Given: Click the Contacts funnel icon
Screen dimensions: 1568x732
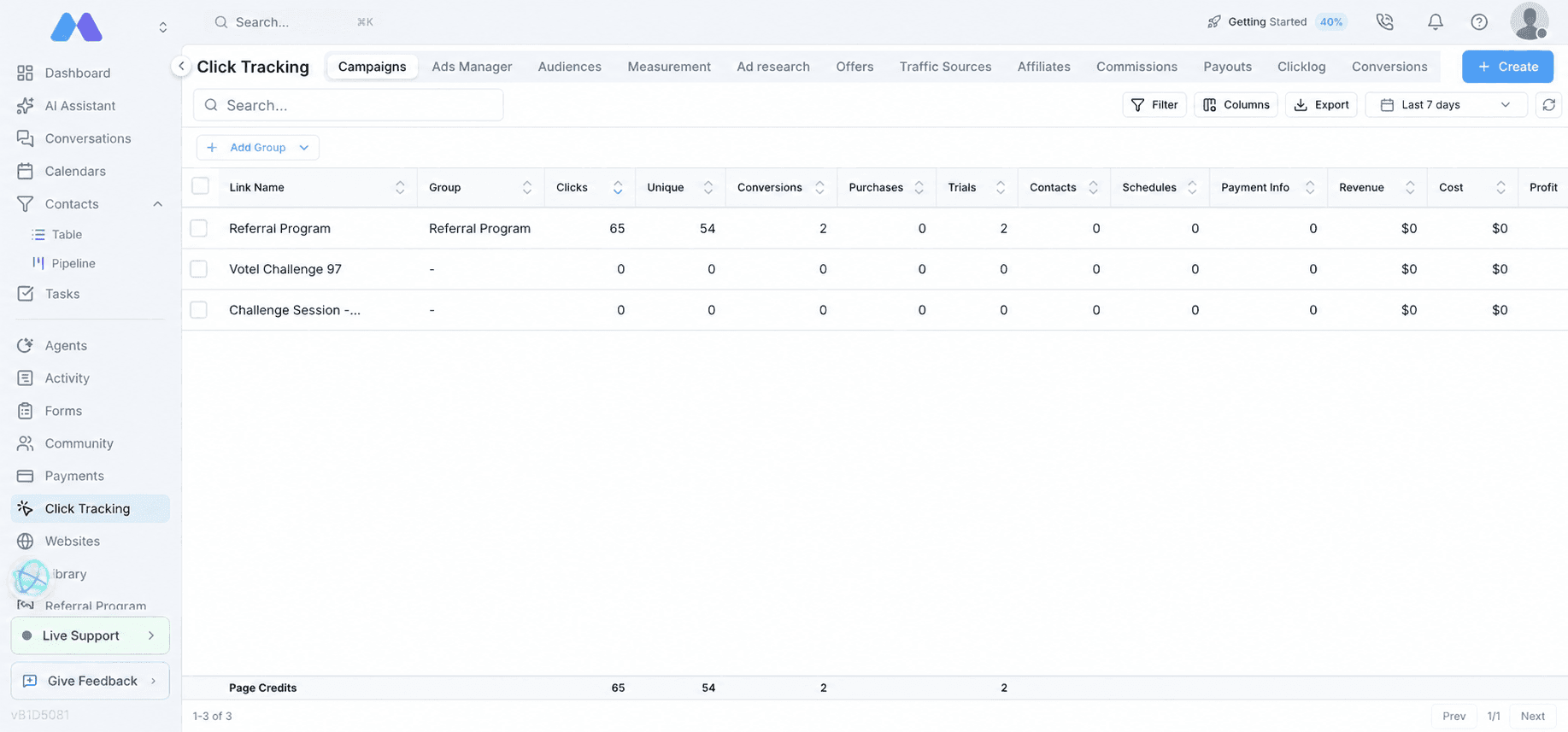Looking at the screenshot, I should point(26,204).
